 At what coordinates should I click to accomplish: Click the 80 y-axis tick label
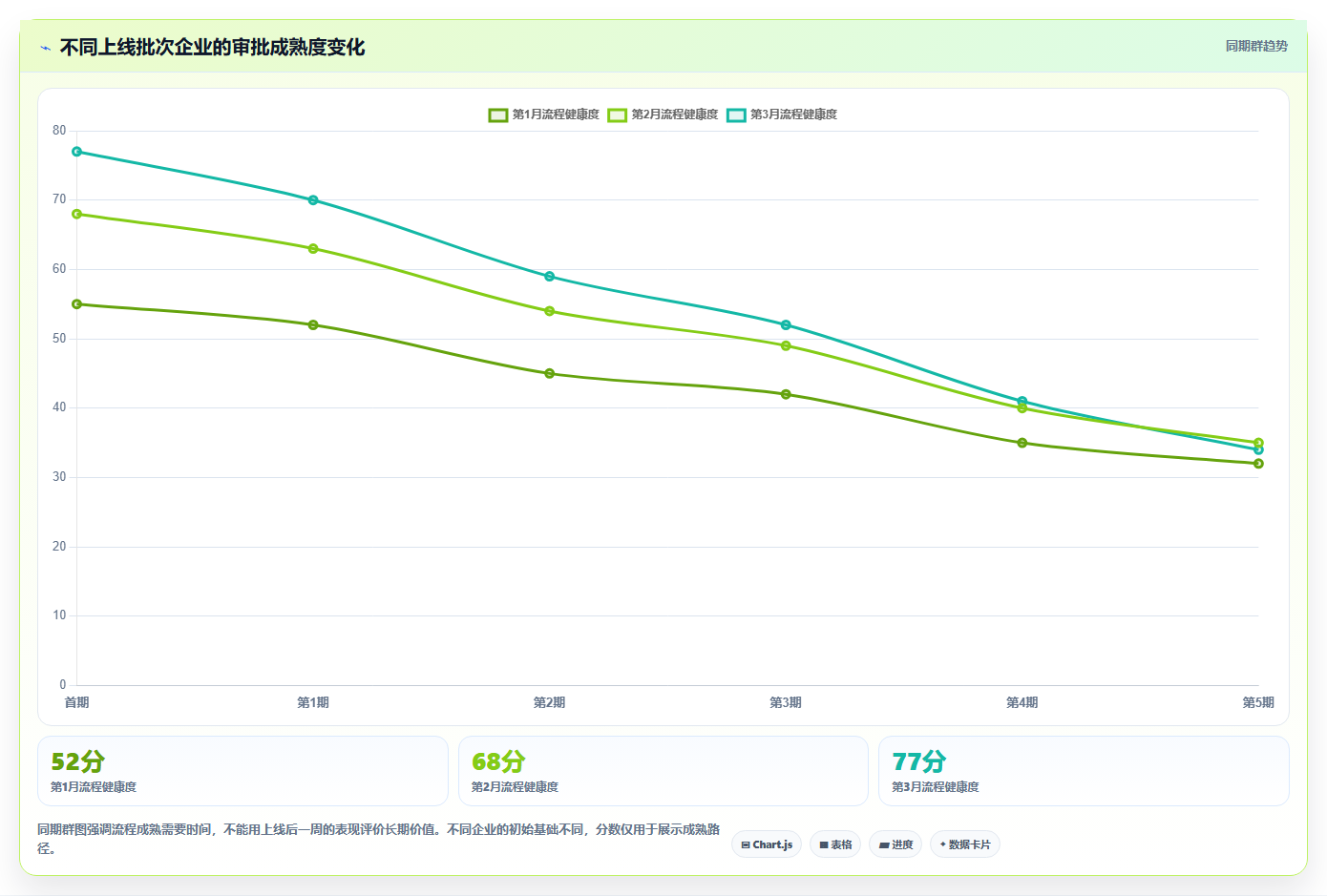coord(59,131)
